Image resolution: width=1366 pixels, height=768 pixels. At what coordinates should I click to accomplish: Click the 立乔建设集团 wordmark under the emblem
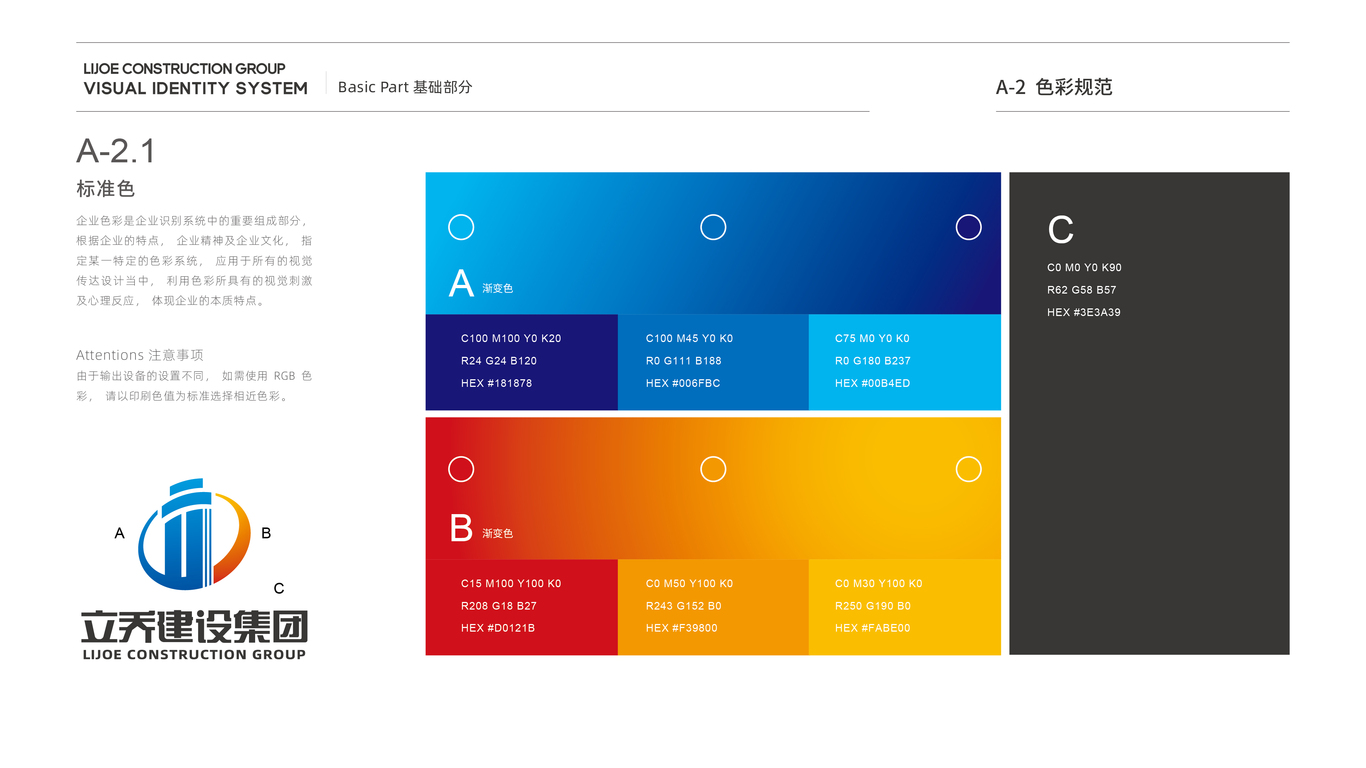[x=194, y=627]
